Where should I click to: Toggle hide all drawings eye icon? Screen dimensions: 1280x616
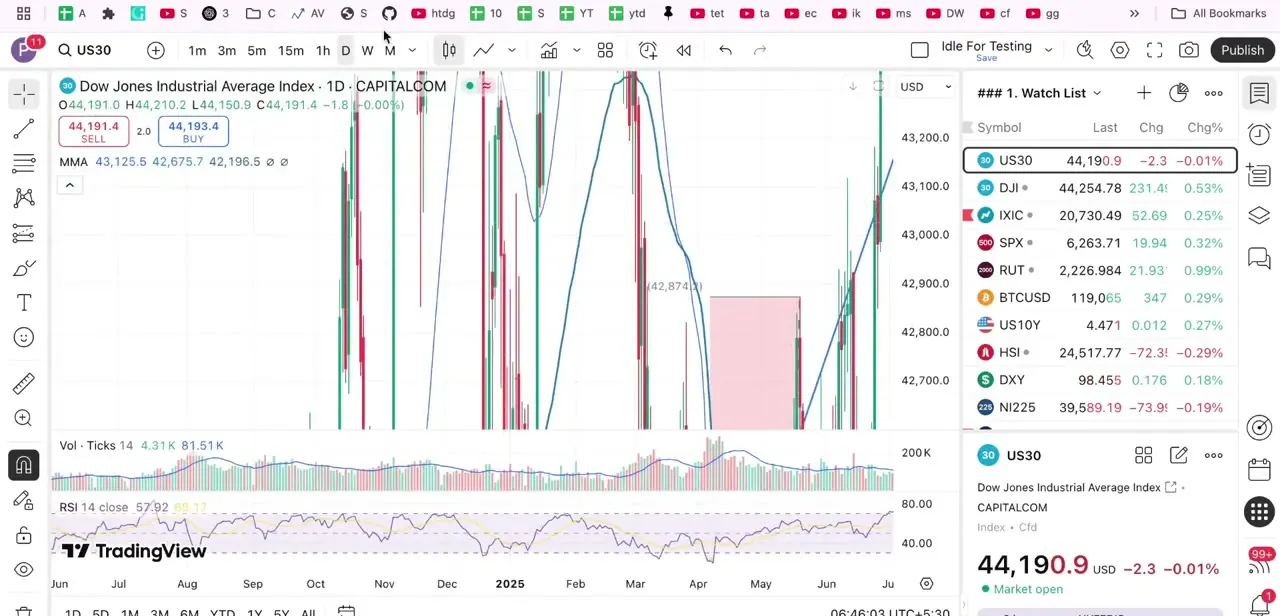click(24, 570)
